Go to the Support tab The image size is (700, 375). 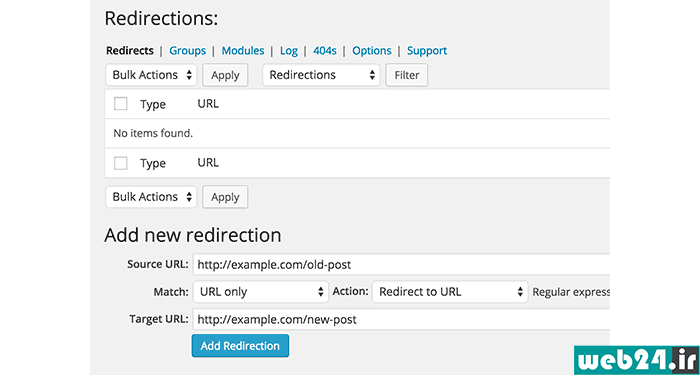click(427, 51)
